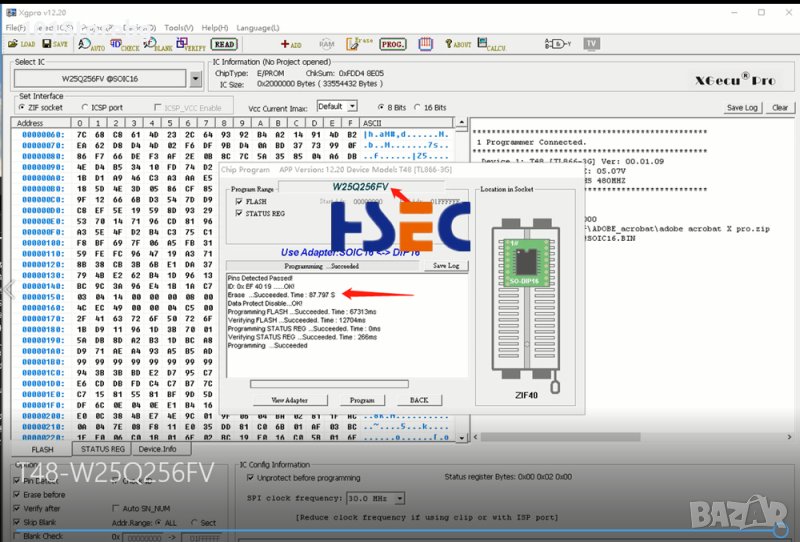Switch to the Device.Info tab
Image resolution: width=800 pixels, height=542 pixels.
tap(157, 449)
